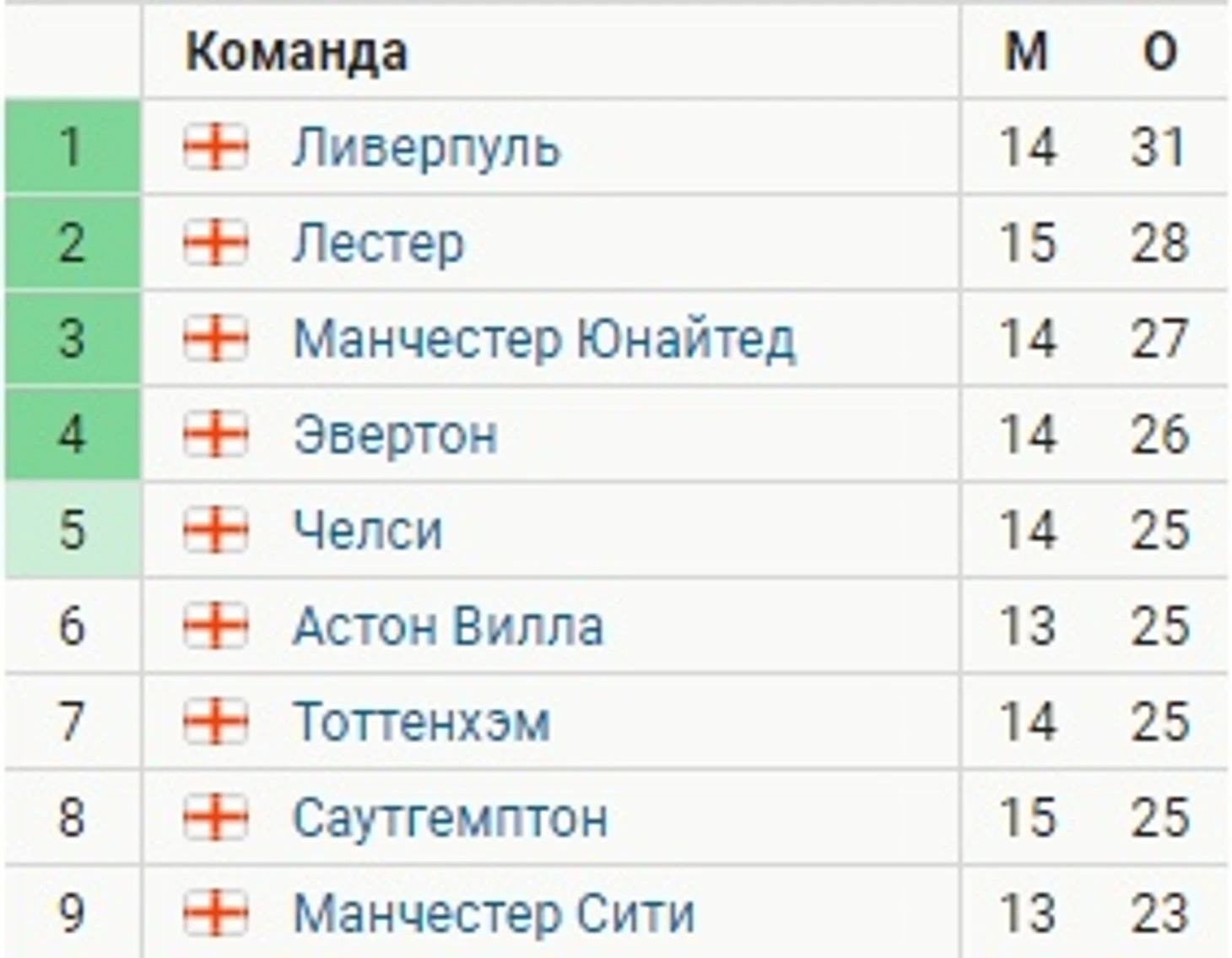Screen dimensions: 1232x958
Task: Click the Команда column header
Action: click(x=296, y=52)
